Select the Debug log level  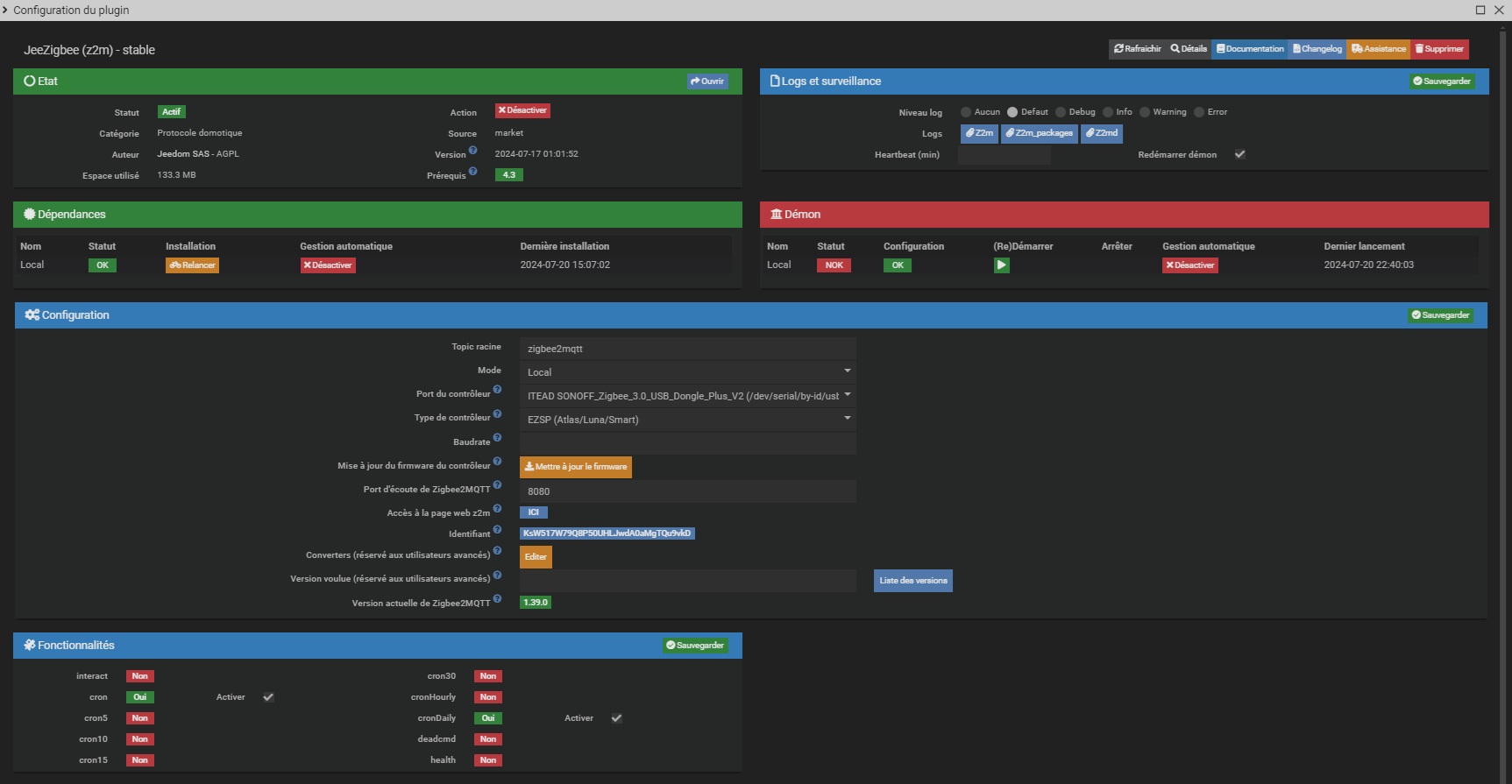point(1061,112)
